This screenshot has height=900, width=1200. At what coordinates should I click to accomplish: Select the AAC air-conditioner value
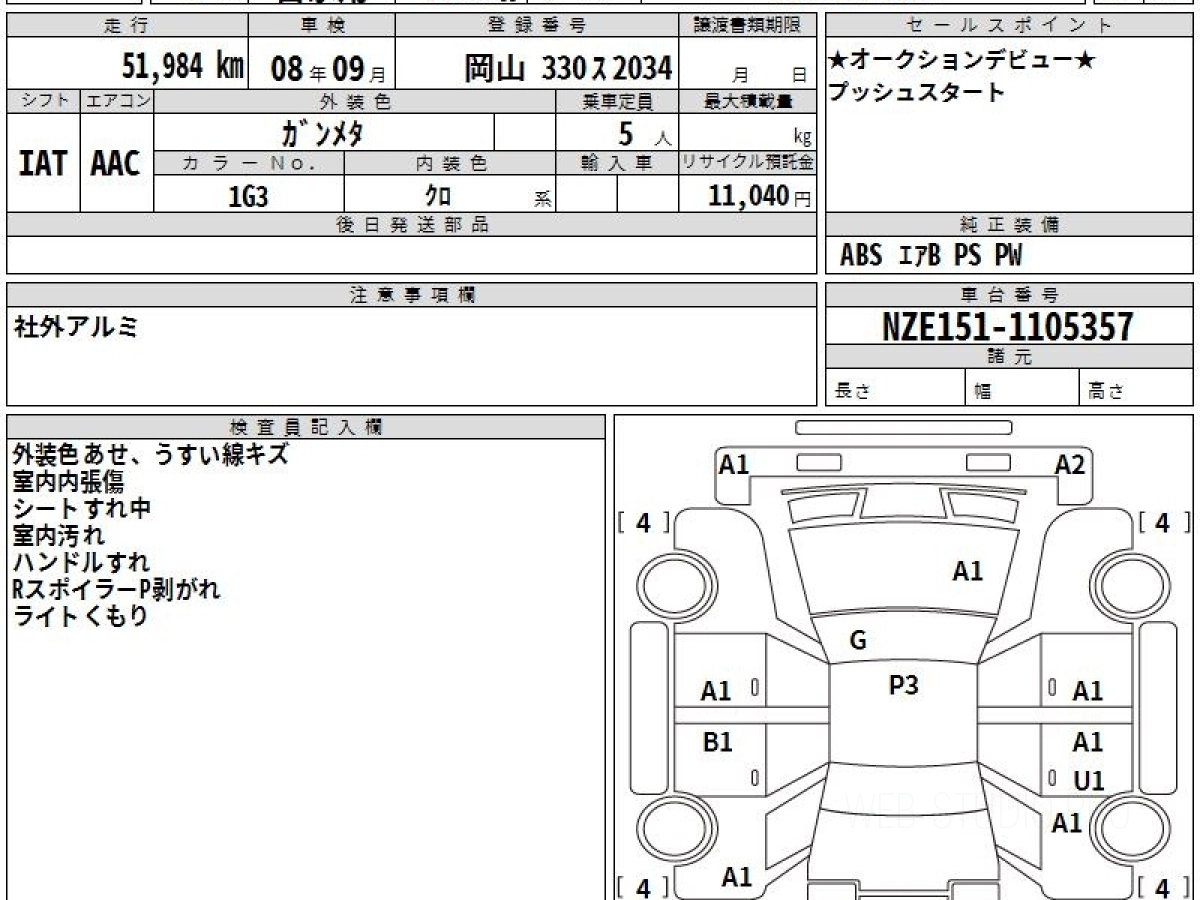(116, 163)
